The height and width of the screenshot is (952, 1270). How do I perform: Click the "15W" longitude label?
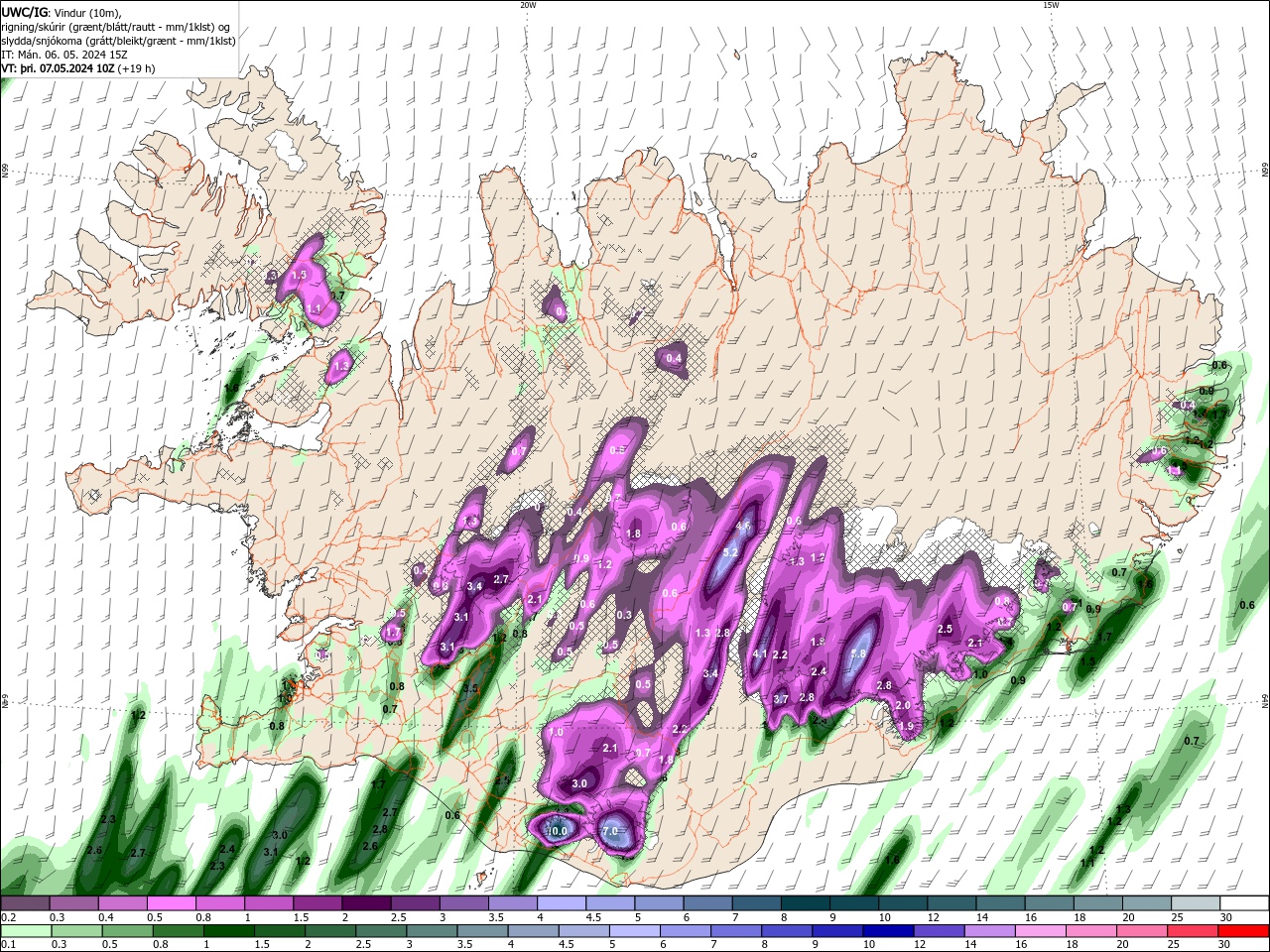click(1051, 5)
